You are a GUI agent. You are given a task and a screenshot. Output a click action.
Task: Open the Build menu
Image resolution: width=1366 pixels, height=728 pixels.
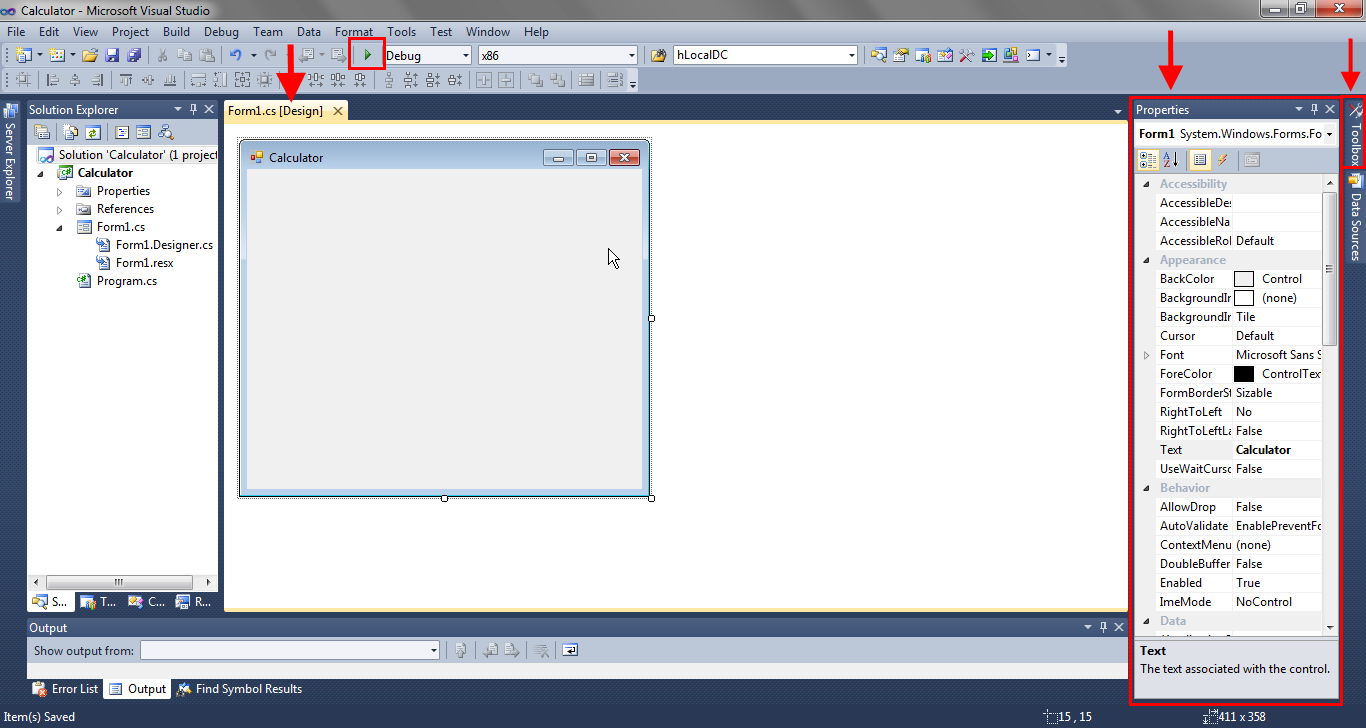[x=176, y=31]
